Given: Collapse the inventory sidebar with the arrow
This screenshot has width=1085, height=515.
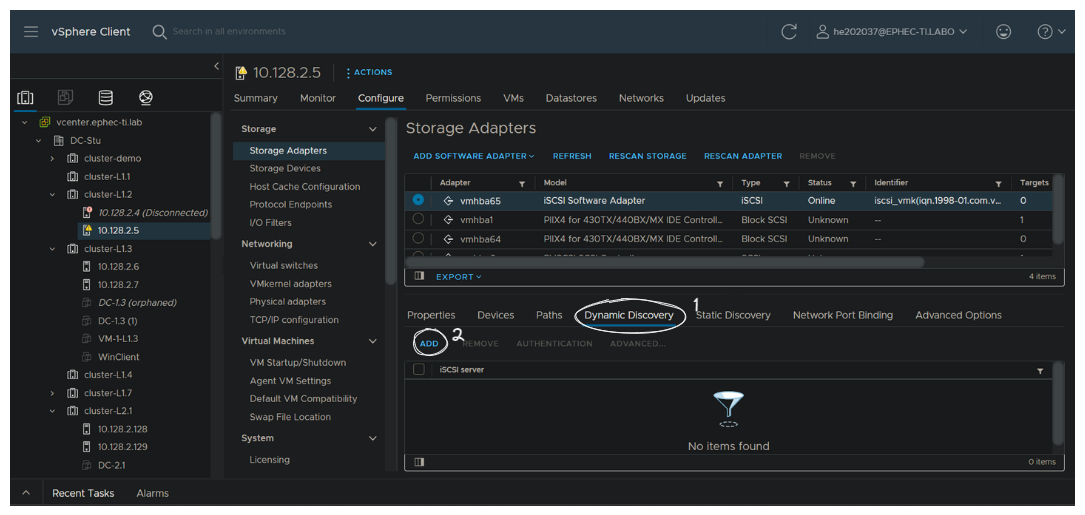Looking at the screenshot, I should click(216, 66).
